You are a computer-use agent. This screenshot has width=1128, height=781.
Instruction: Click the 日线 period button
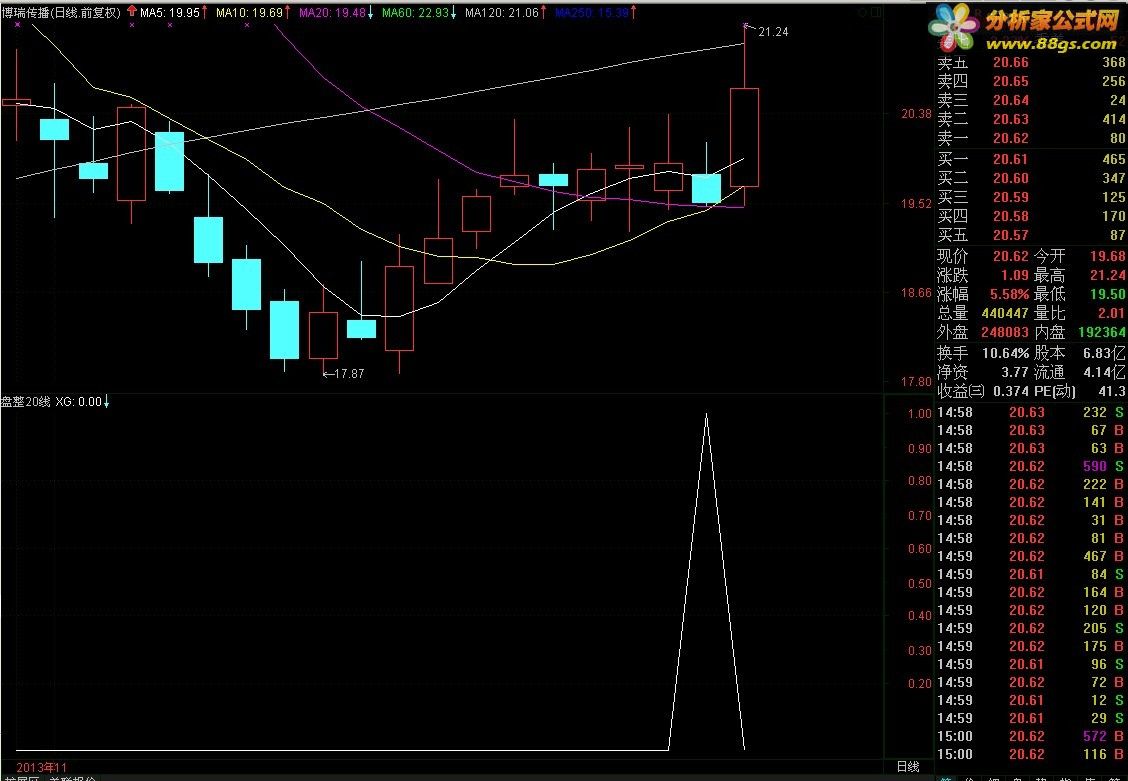point(908,767)
